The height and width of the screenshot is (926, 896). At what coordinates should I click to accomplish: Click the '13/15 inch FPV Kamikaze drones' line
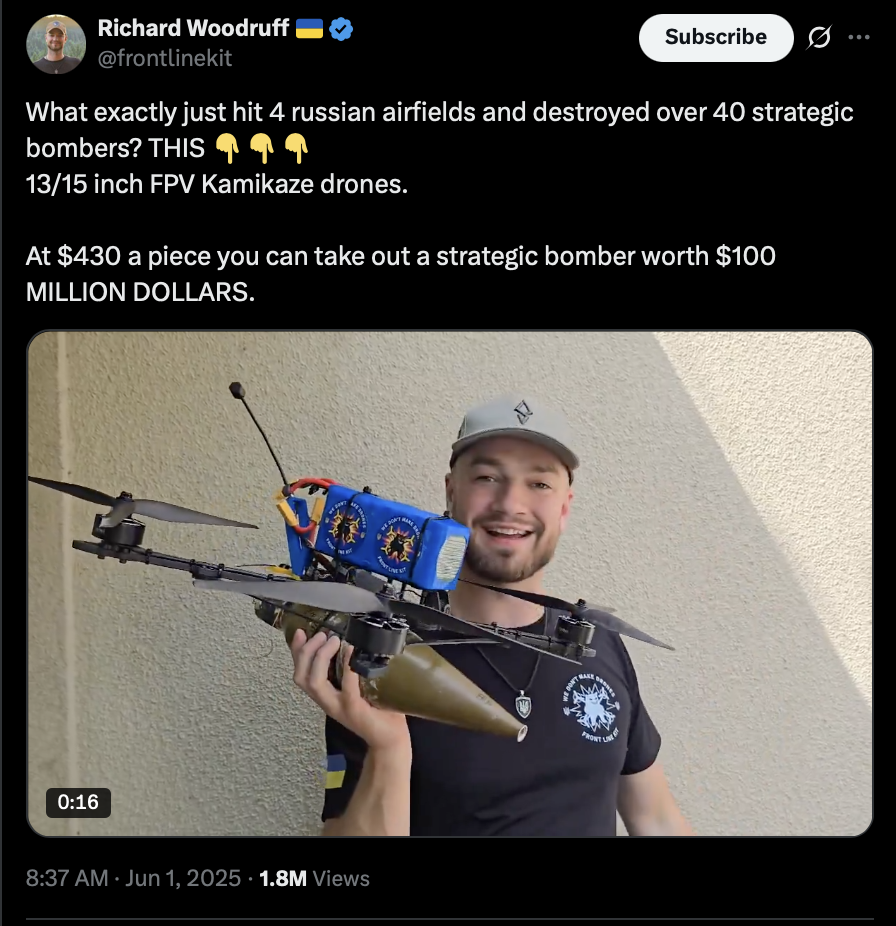(x=217, y=184)
